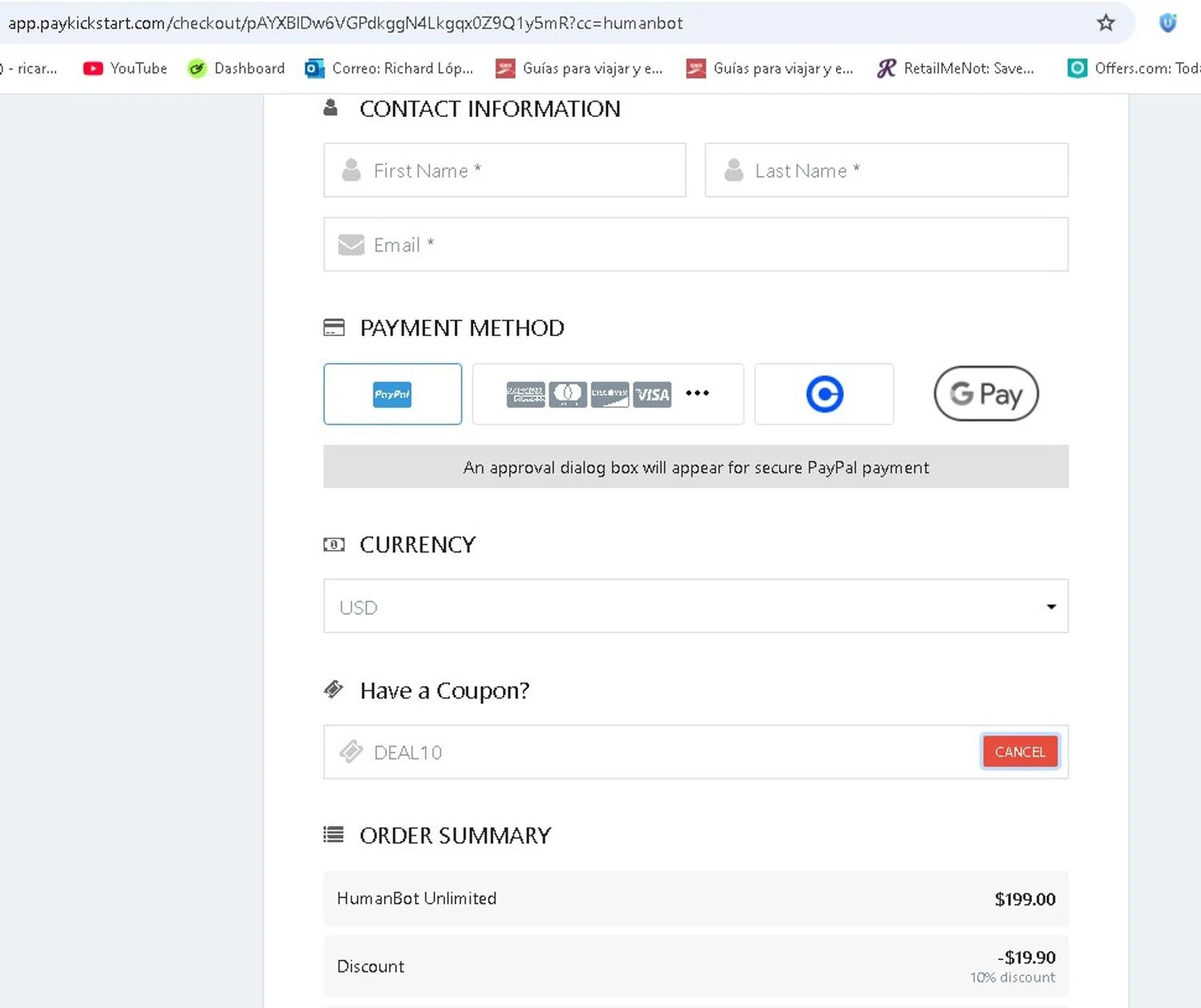Image resolution: width=1201 pixels, height=1008 pixels.
Task: Click the Contact Information person icon
Action: coord(330,108)
